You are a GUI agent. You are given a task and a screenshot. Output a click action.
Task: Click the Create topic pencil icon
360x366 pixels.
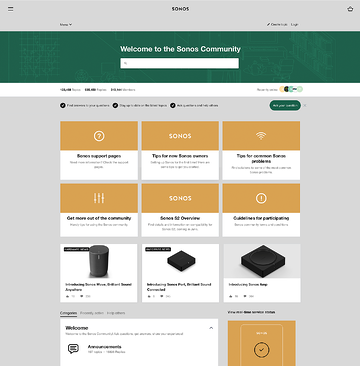tap(268, 24)
